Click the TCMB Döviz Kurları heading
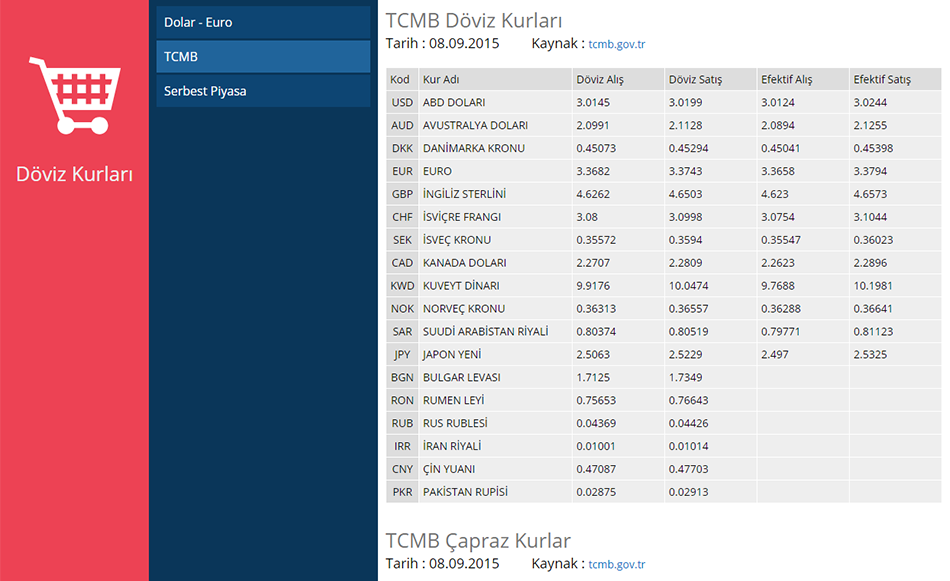Image resolution: width=950 pixels, height=581 pixels. [x=474, y=20]
